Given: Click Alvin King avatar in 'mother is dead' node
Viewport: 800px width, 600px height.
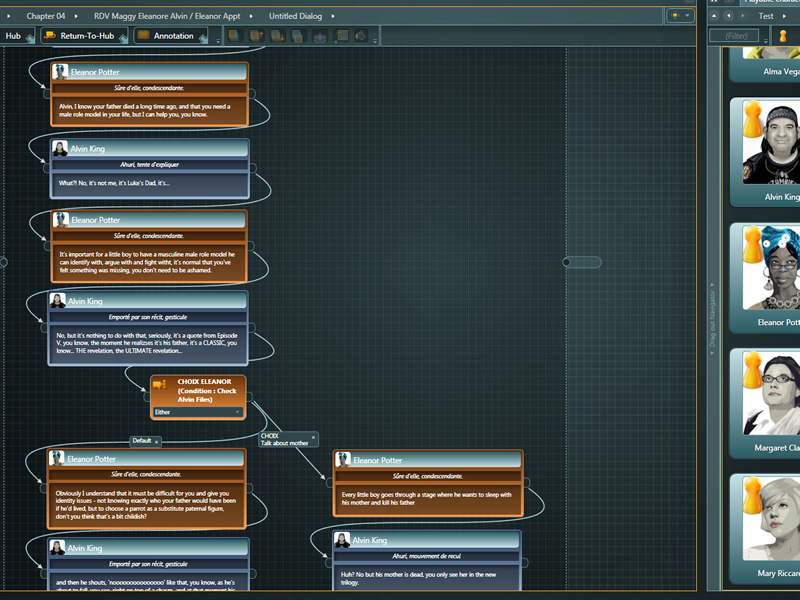Looking at the screenshot, I should 342,539.
